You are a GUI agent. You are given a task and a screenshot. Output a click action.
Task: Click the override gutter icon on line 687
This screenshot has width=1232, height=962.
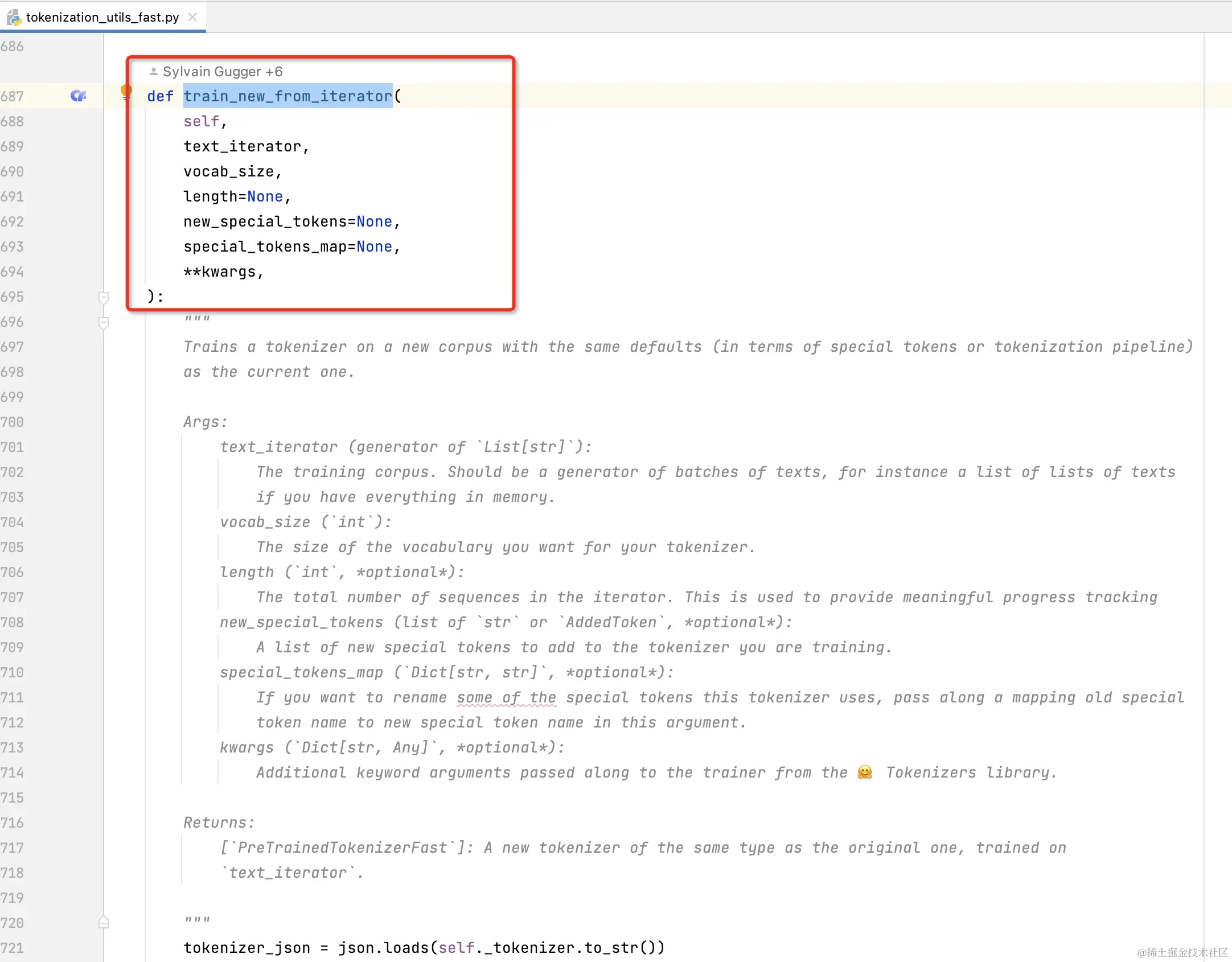[x=78, y=96]
